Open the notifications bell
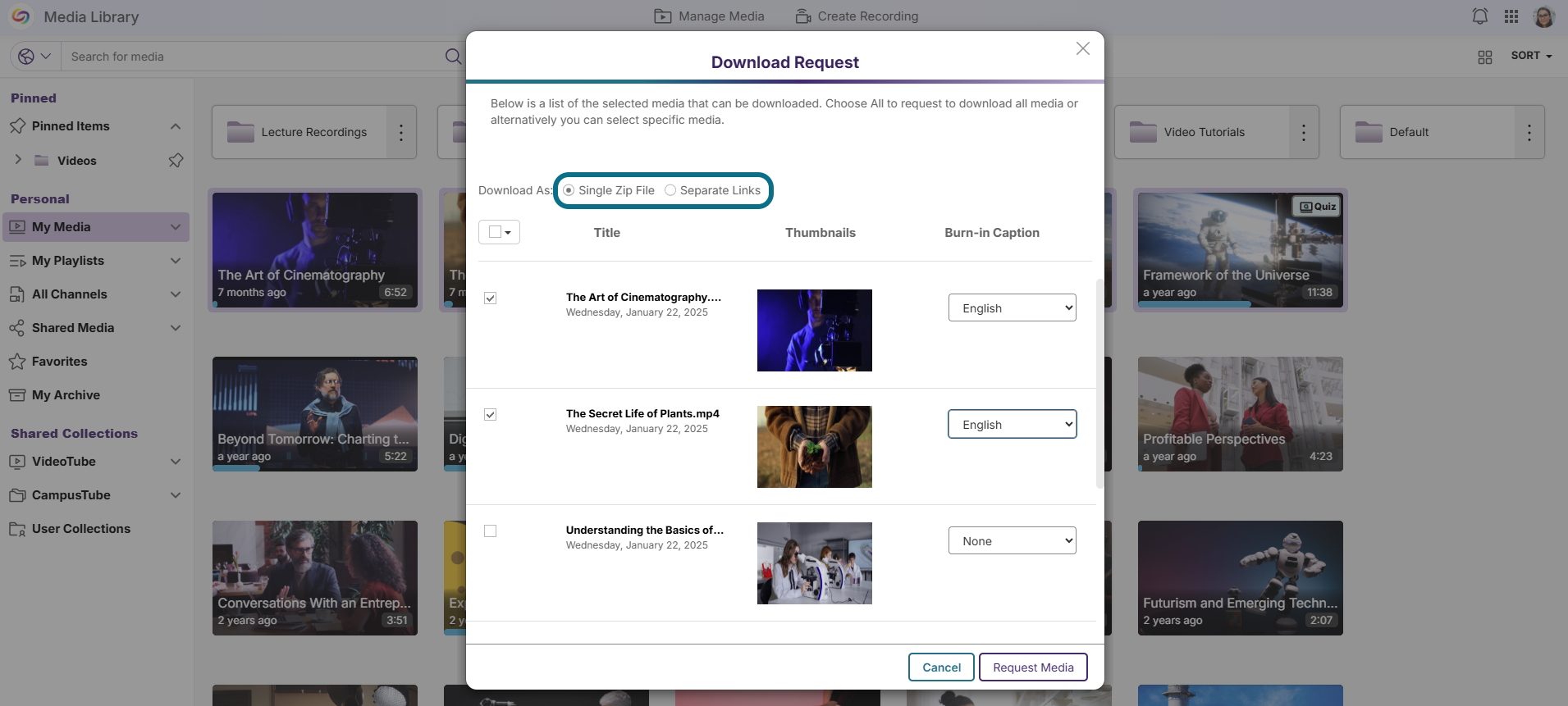Viewport: 1568px width, 706px height. tap(1480, 16)
